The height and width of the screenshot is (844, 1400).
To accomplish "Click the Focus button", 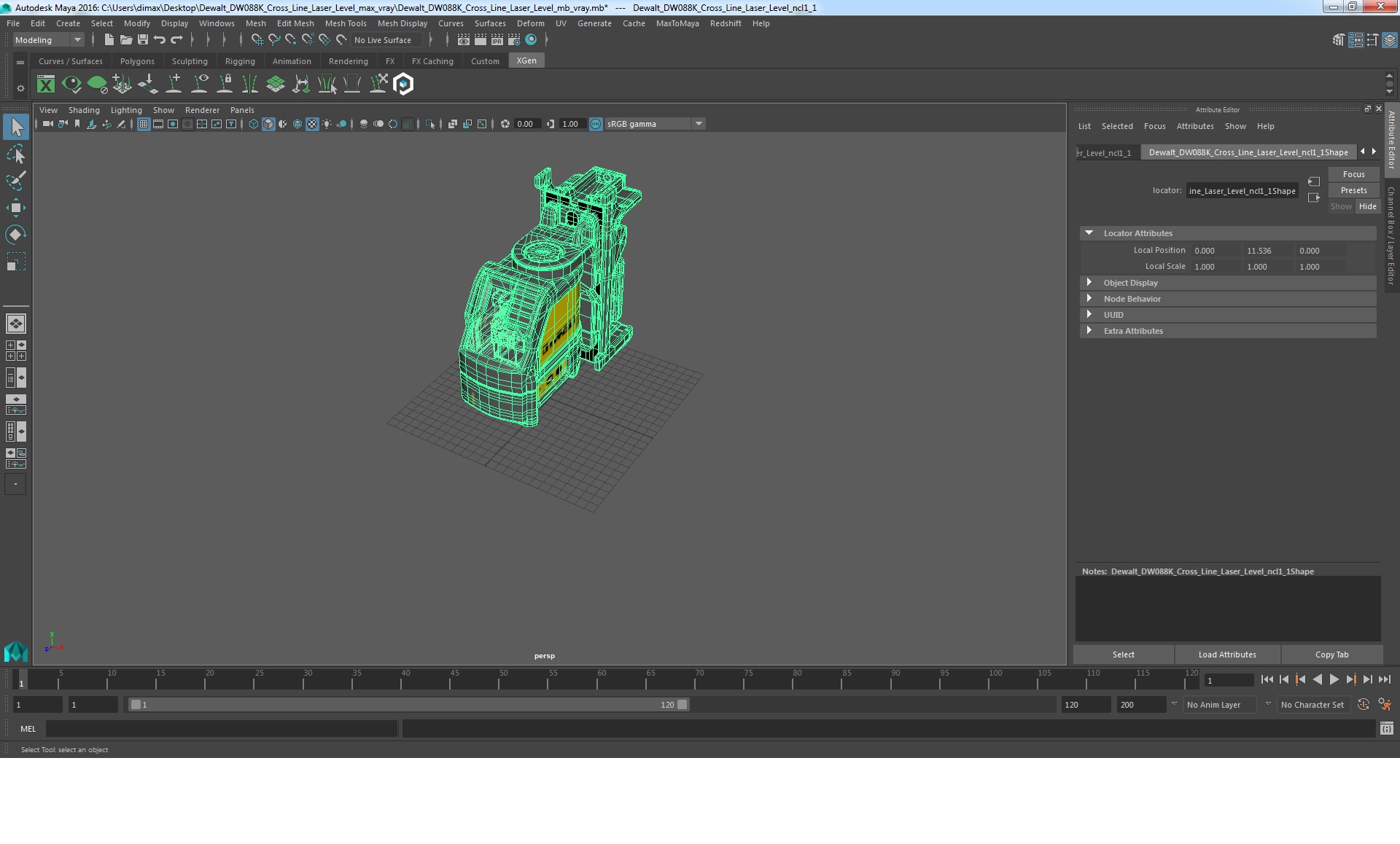I will (x=1353, y=174).
